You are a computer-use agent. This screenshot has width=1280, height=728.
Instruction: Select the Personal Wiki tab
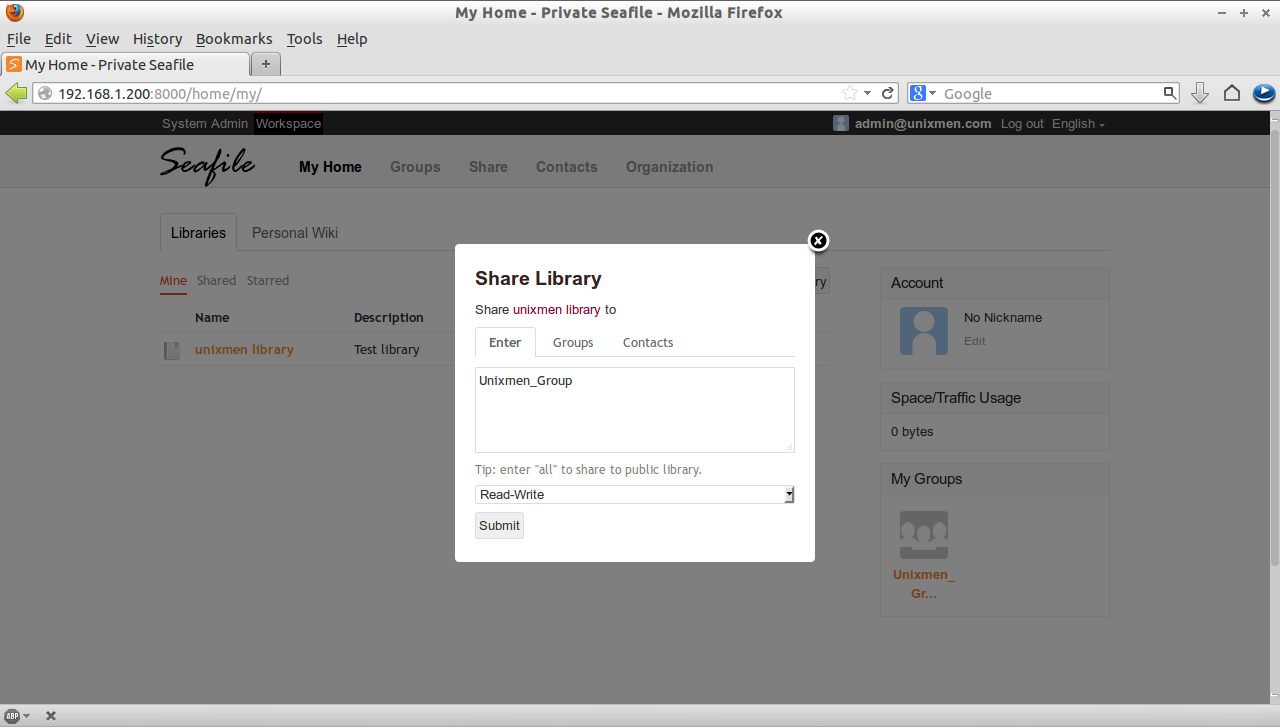pos(295,232)
